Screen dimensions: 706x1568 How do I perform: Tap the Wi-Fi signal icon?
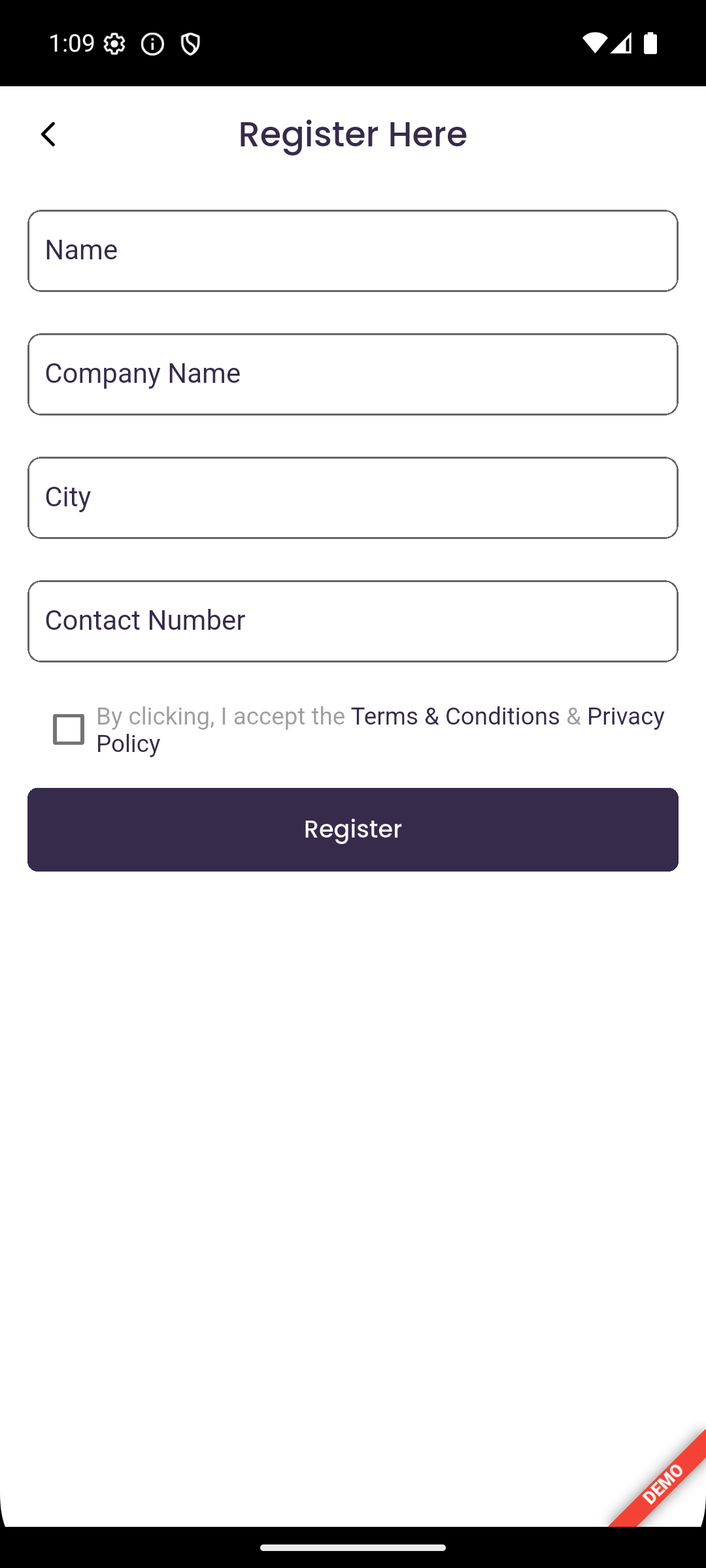coord(594,44)
